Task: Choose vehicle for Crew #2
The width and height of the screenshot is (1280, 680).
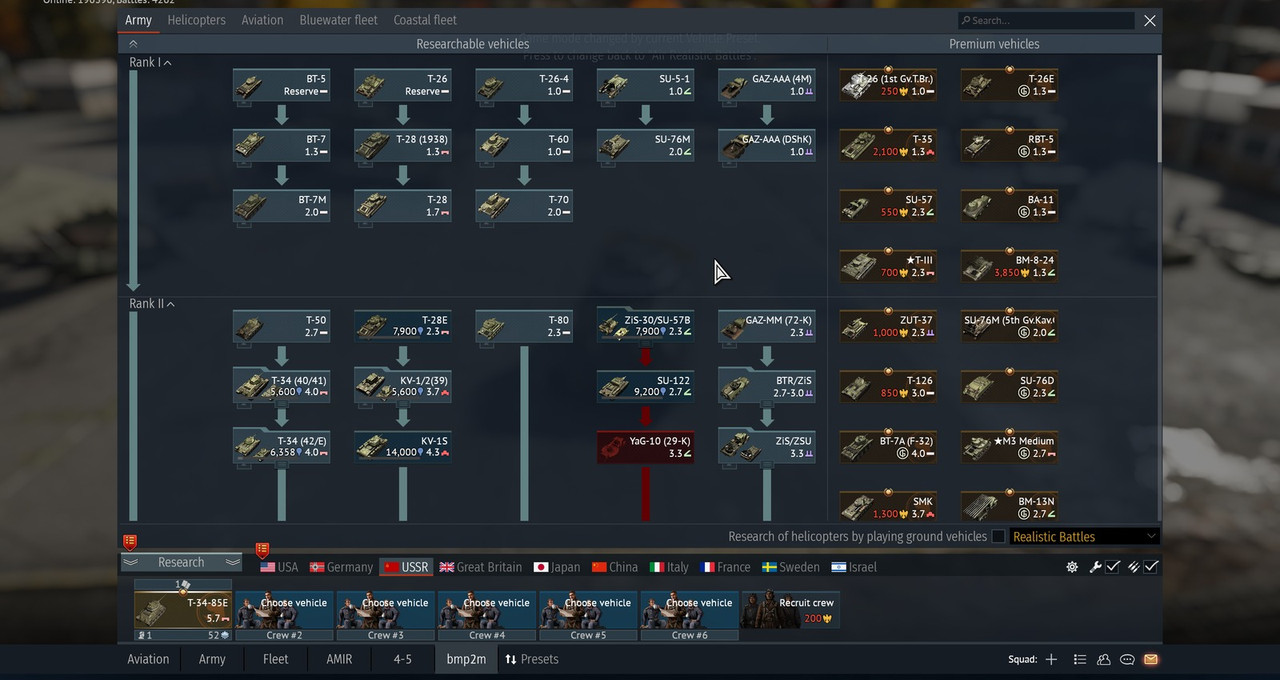Action: click(284, 610)
